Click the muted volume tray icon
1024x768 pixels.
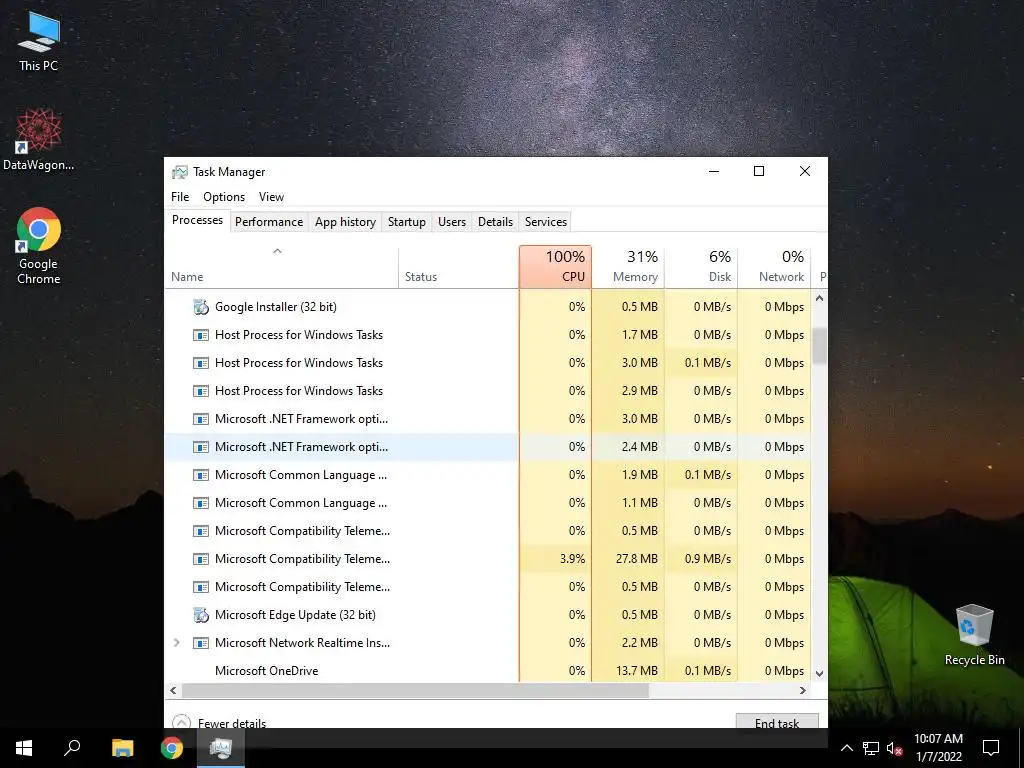tap(894, 748)
